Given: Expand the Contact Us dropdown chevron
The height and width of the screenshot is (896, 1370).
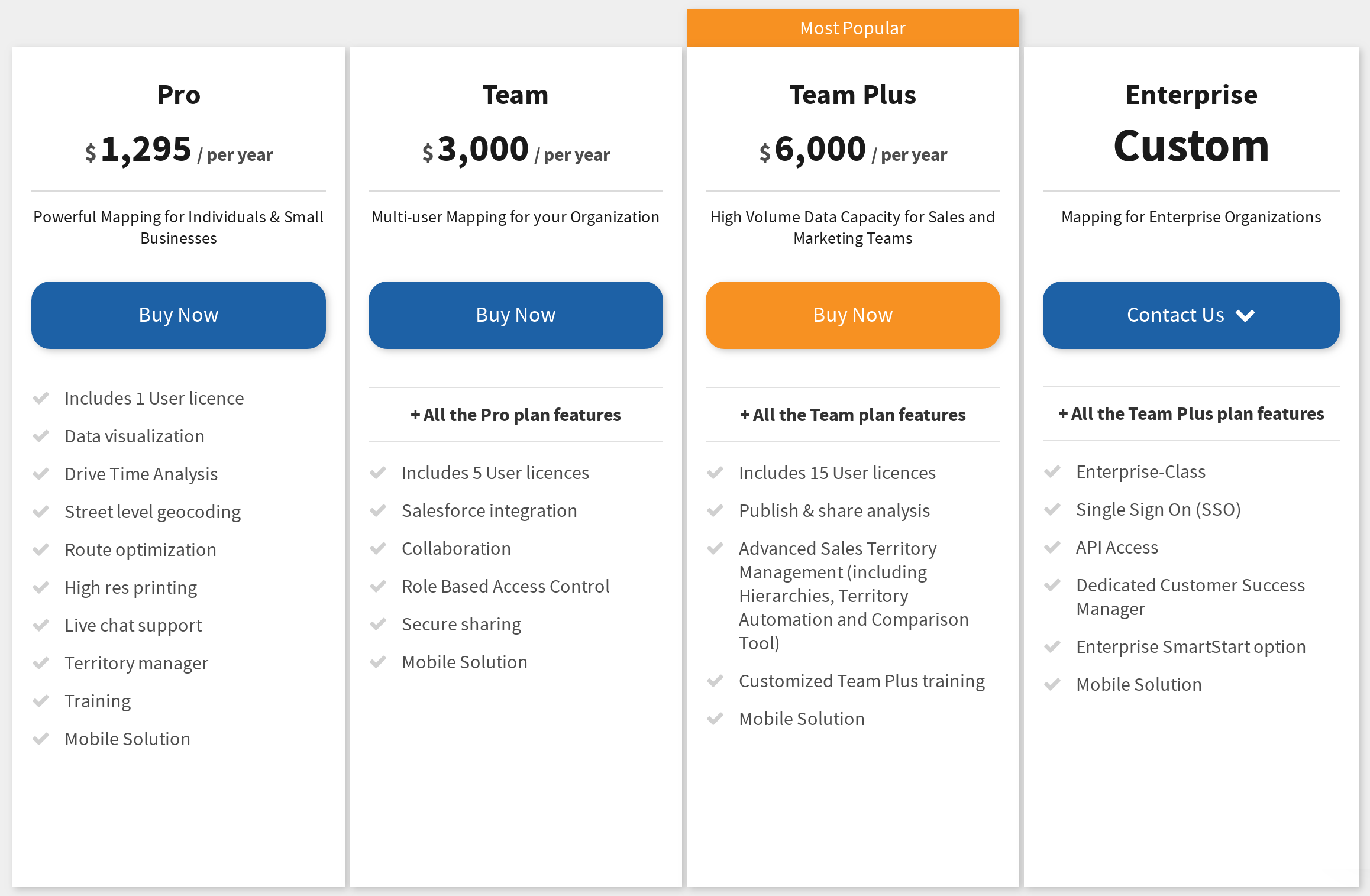Looking at the screenshot, I should pos(1245,315).
